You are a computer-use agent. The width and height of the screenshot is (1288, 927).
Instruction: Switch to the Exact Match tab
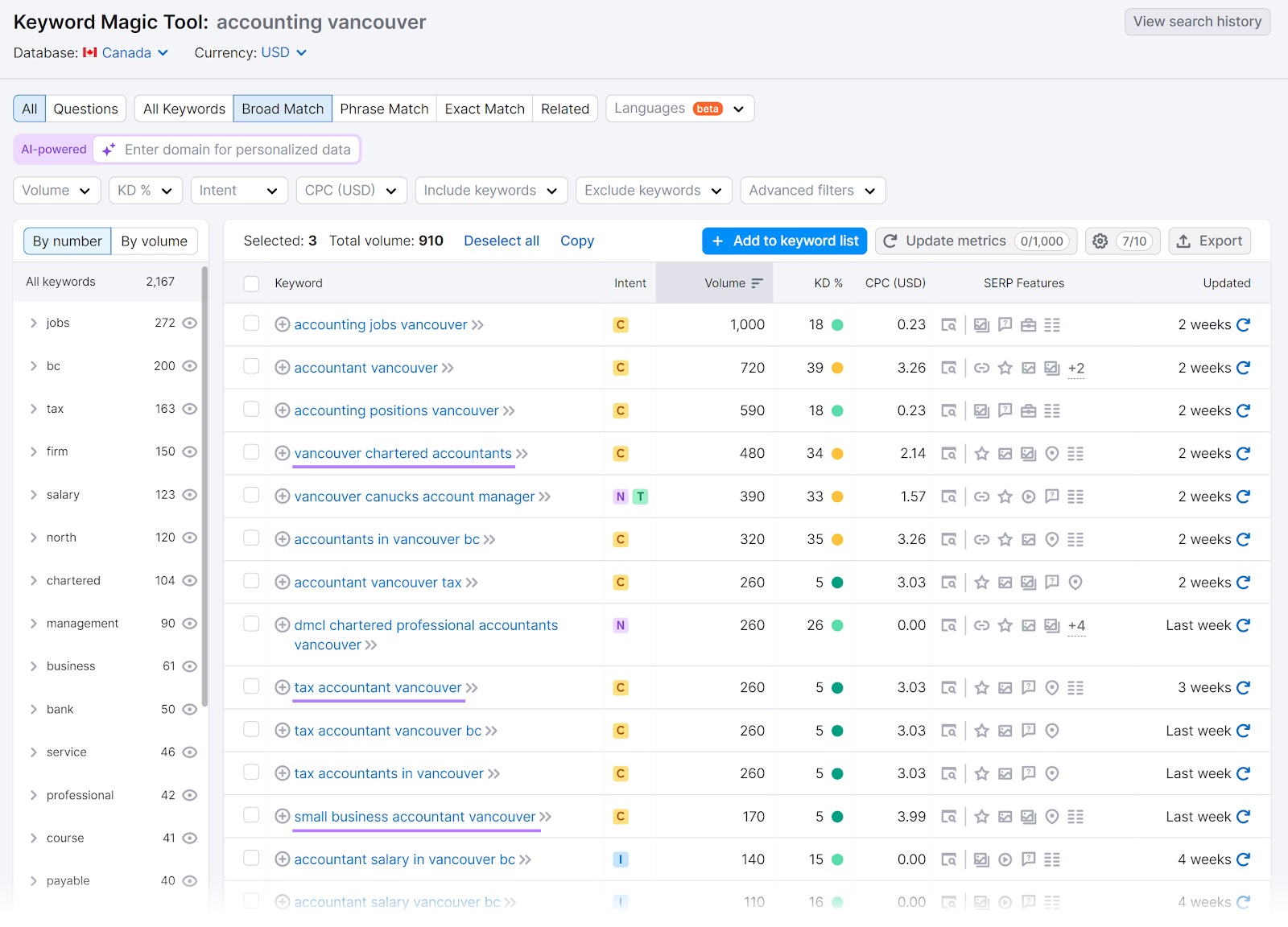484,108
